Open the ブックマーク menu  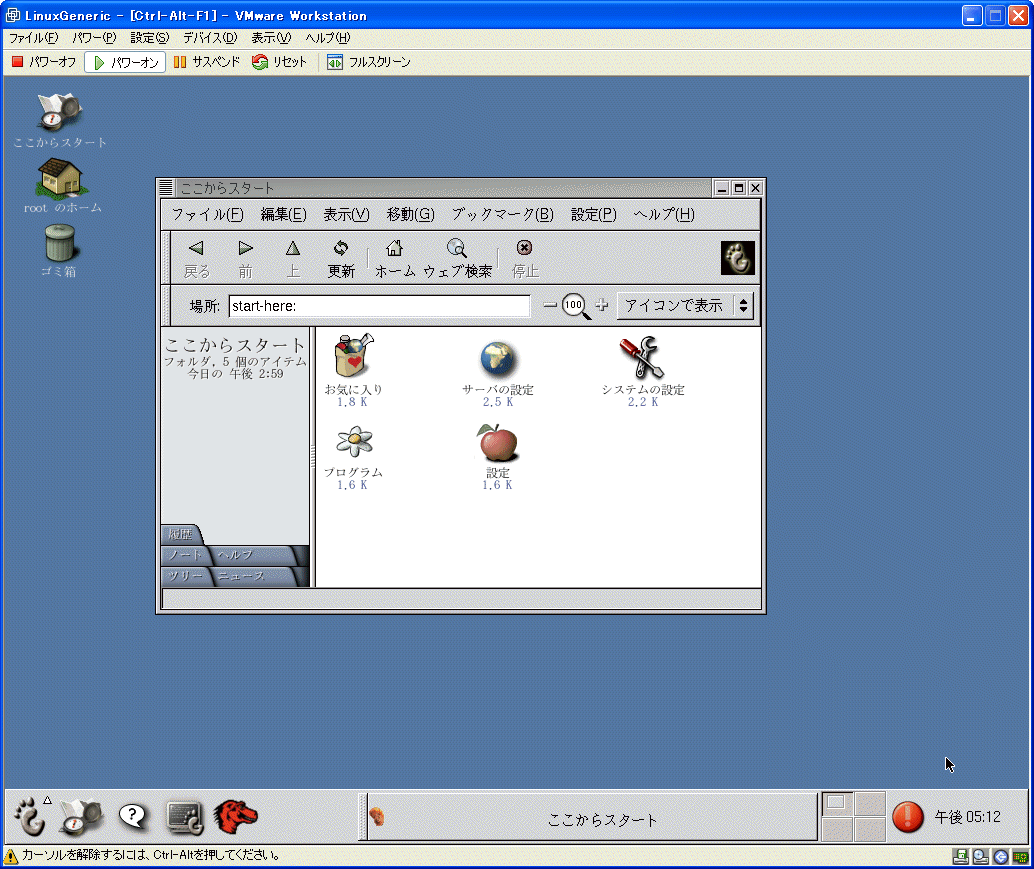[502, 214]
